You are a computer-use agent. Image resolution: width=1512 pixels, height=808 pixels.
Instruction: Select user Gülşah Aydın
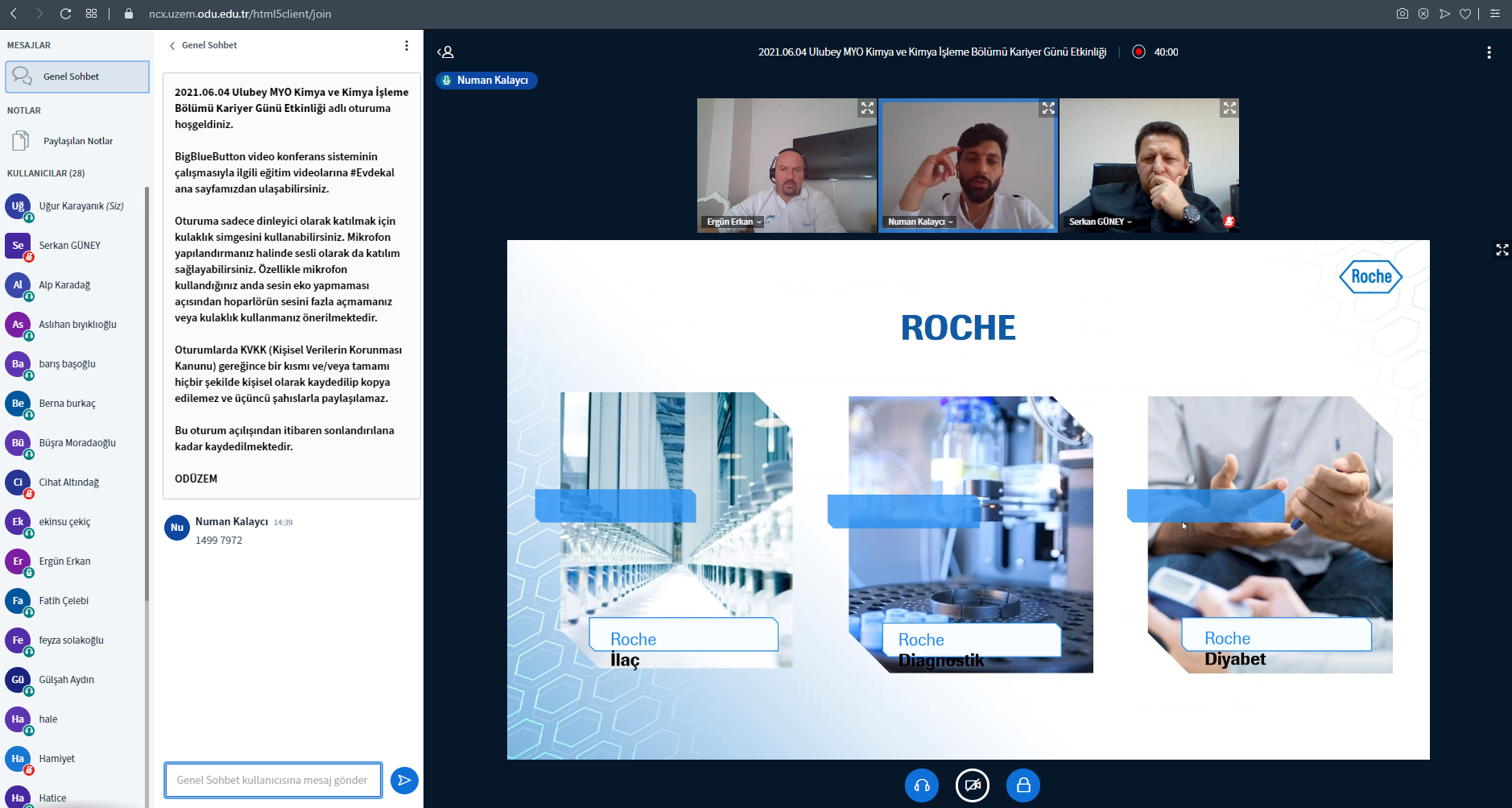pos(74,680)
